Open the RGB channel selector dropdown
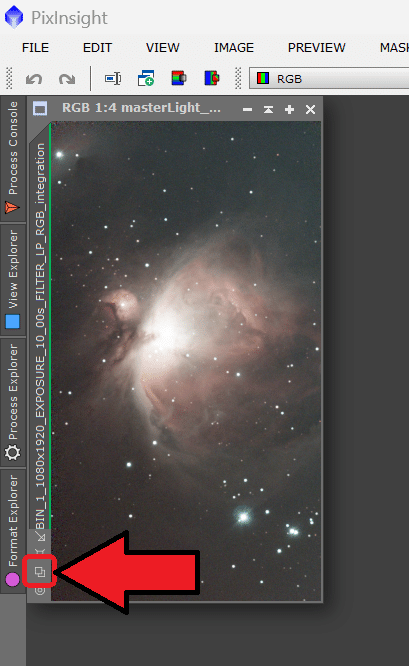Viewport: 409px width, 666px height. click(329, 79)
